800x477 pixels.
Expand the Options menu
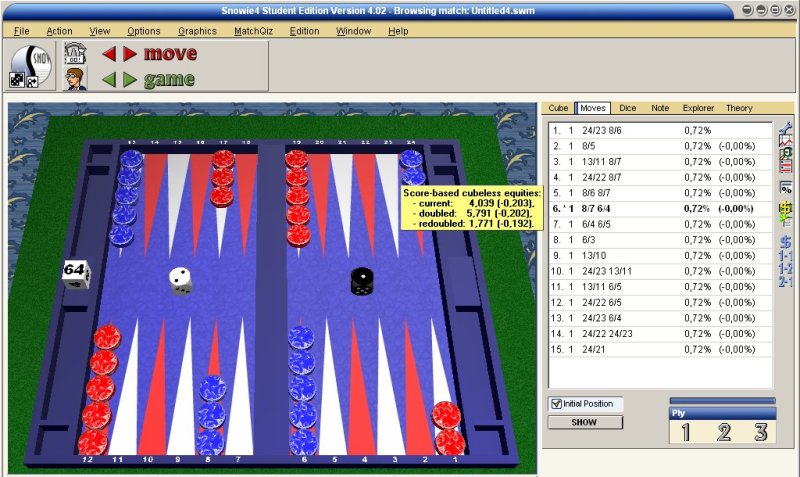click(x=143, y=31)
